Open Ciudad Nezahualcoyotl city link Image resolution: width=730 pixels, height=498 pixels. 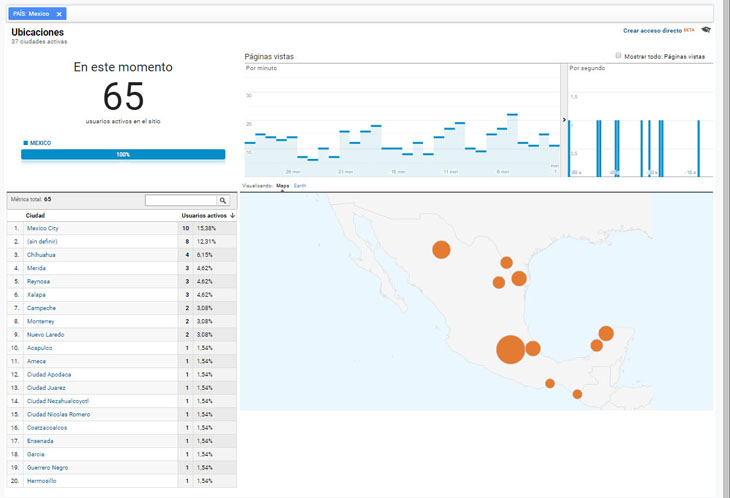[58, 401]
